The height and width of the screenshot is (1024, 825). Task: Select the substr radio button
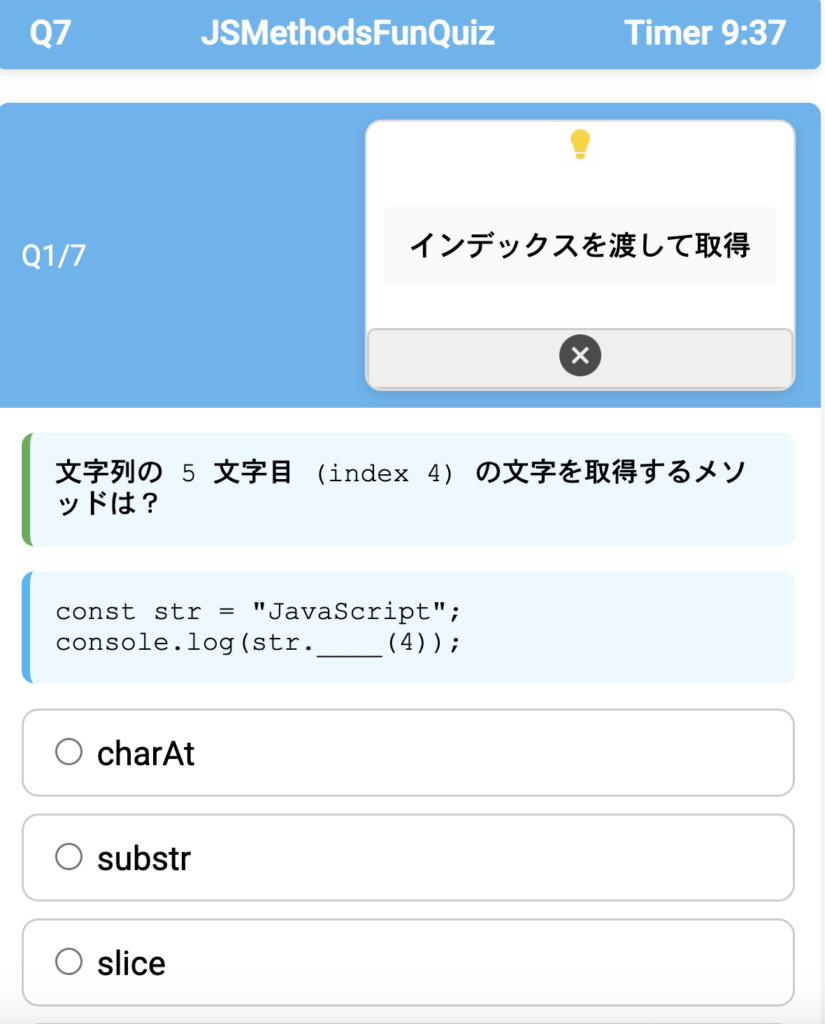coord(69,857)
